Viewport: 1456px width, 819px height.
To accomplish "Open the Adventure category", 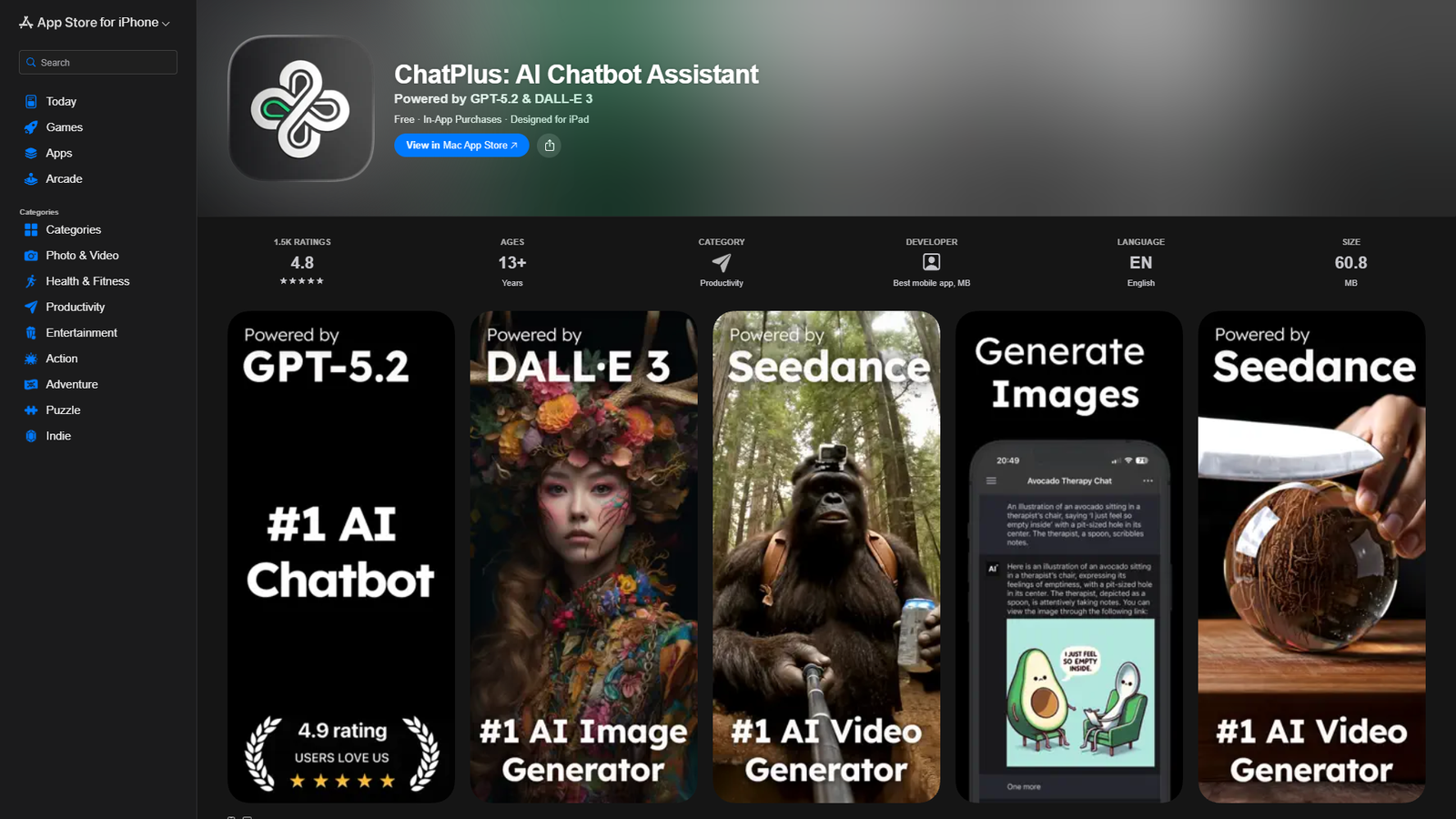I will [72, 385].
